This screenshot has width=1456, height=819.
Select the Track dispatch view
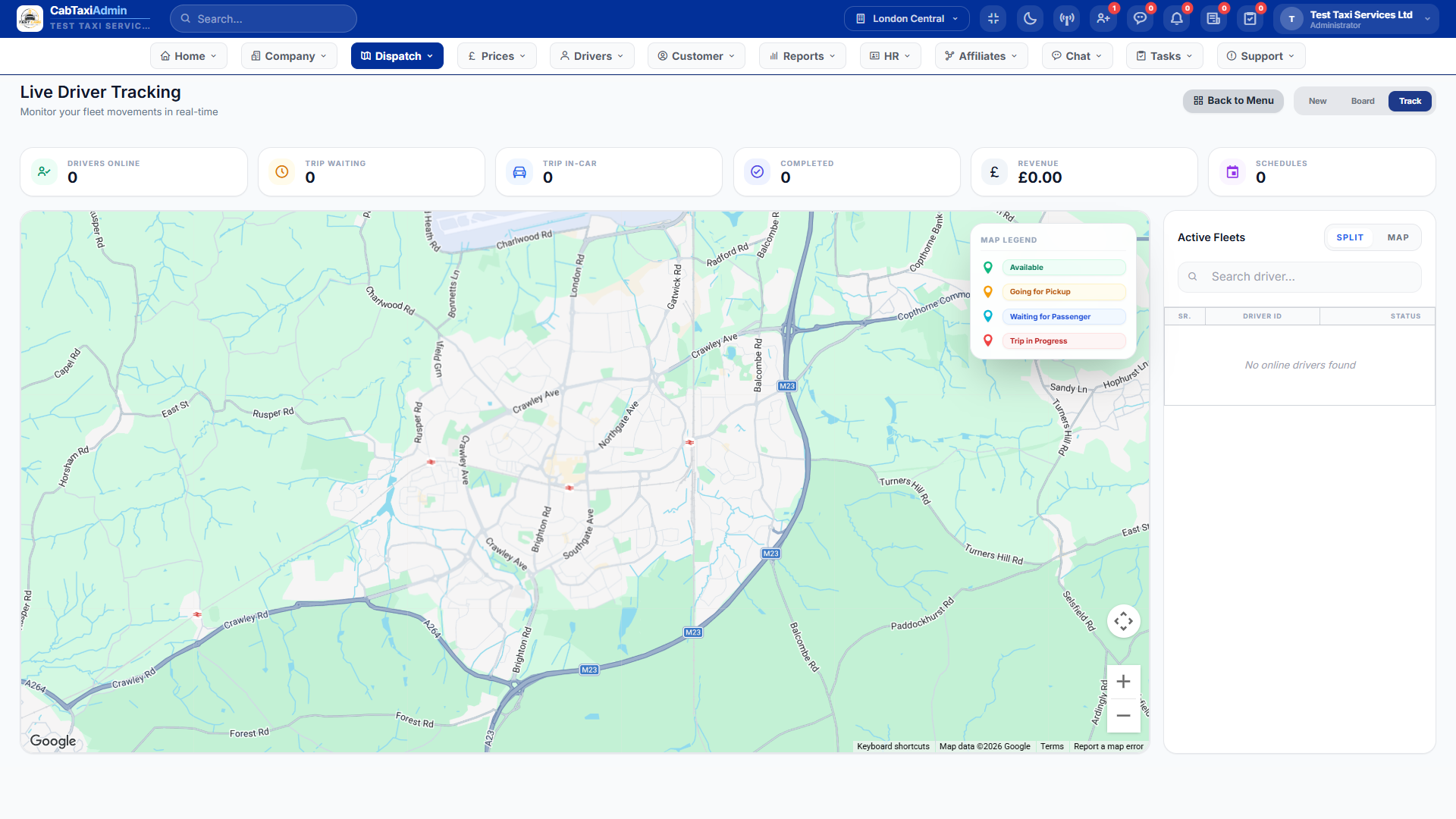click(x=1410, y=101)
